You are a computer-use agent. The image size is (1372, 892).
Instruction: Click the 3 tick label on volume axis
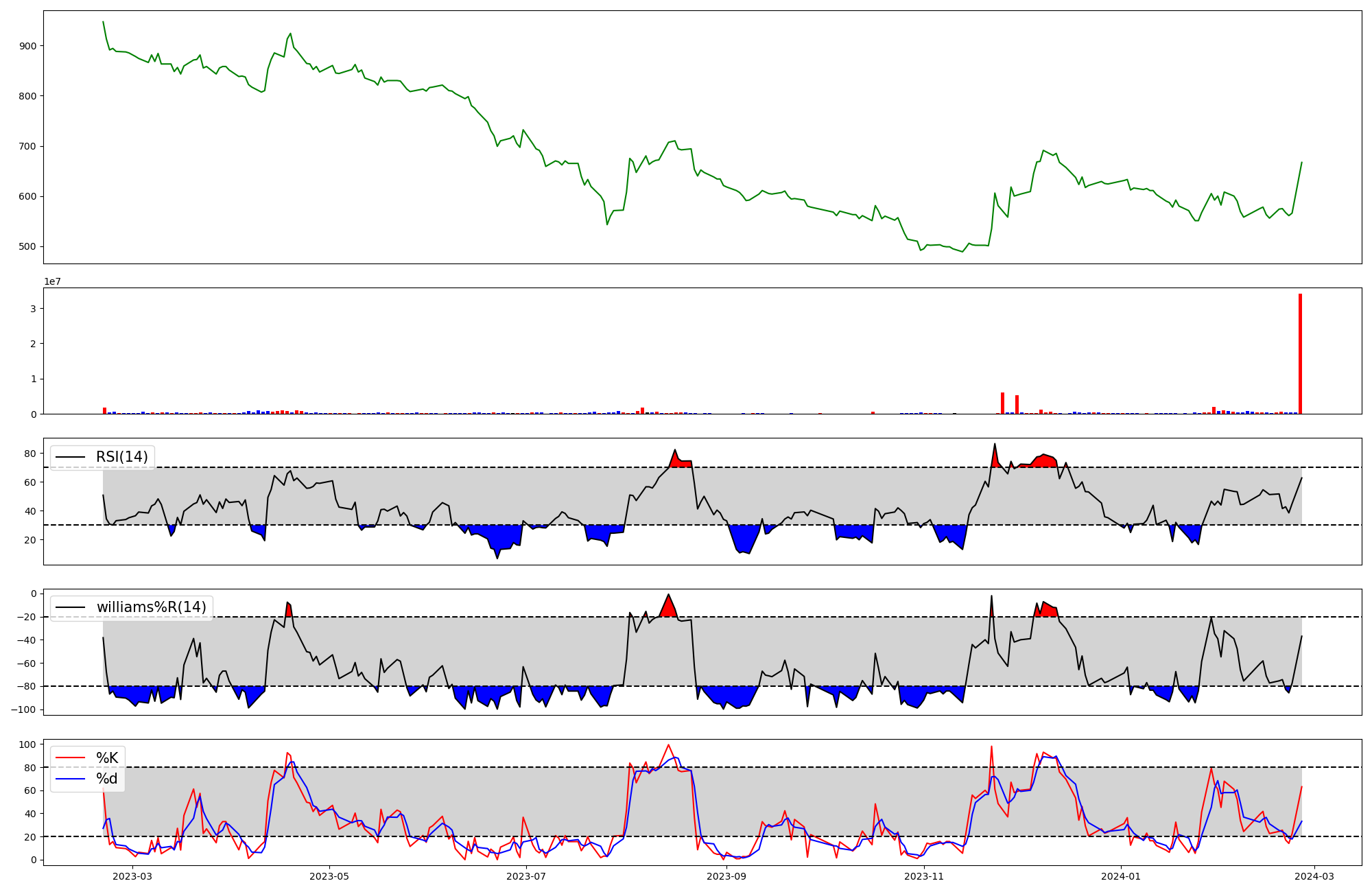point(33,309)
